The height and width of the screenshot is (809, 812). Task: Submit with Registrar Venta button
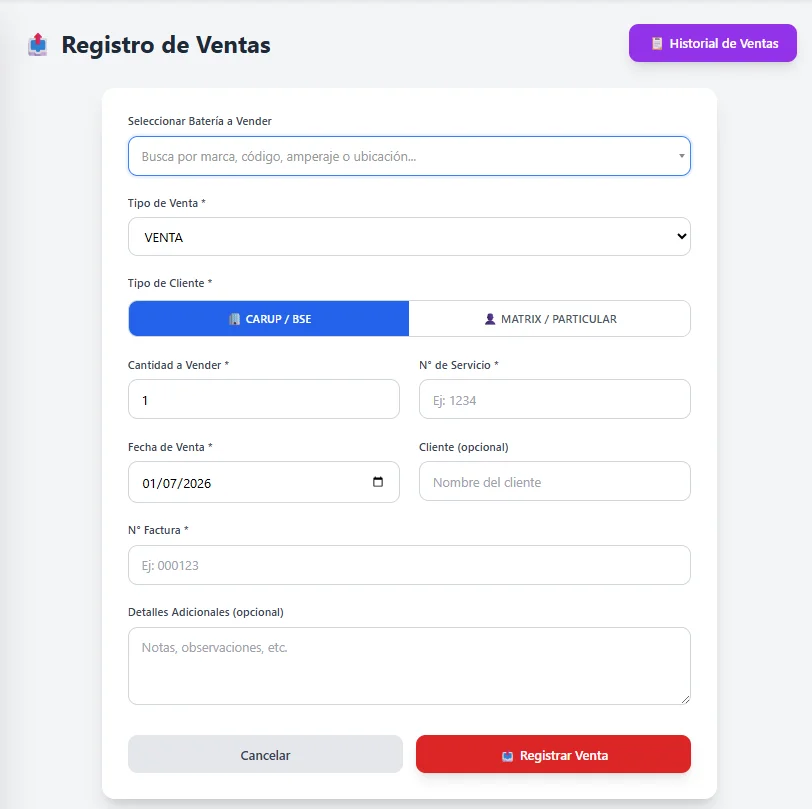[553, 754]
